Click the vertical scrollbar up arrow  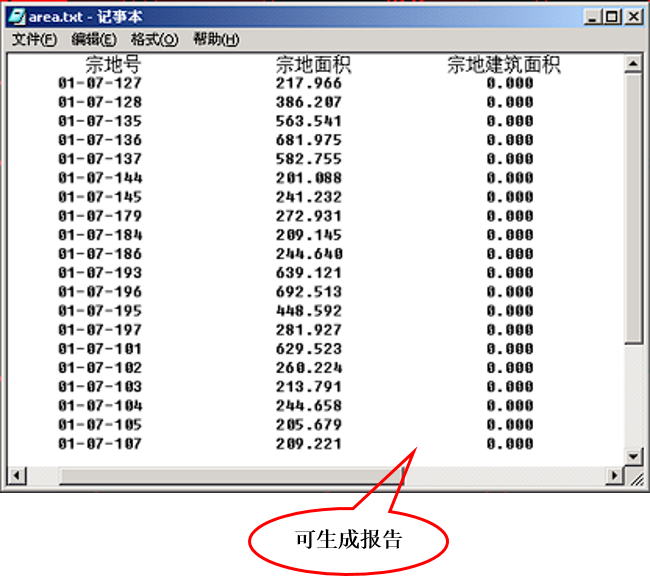point(632,64)
